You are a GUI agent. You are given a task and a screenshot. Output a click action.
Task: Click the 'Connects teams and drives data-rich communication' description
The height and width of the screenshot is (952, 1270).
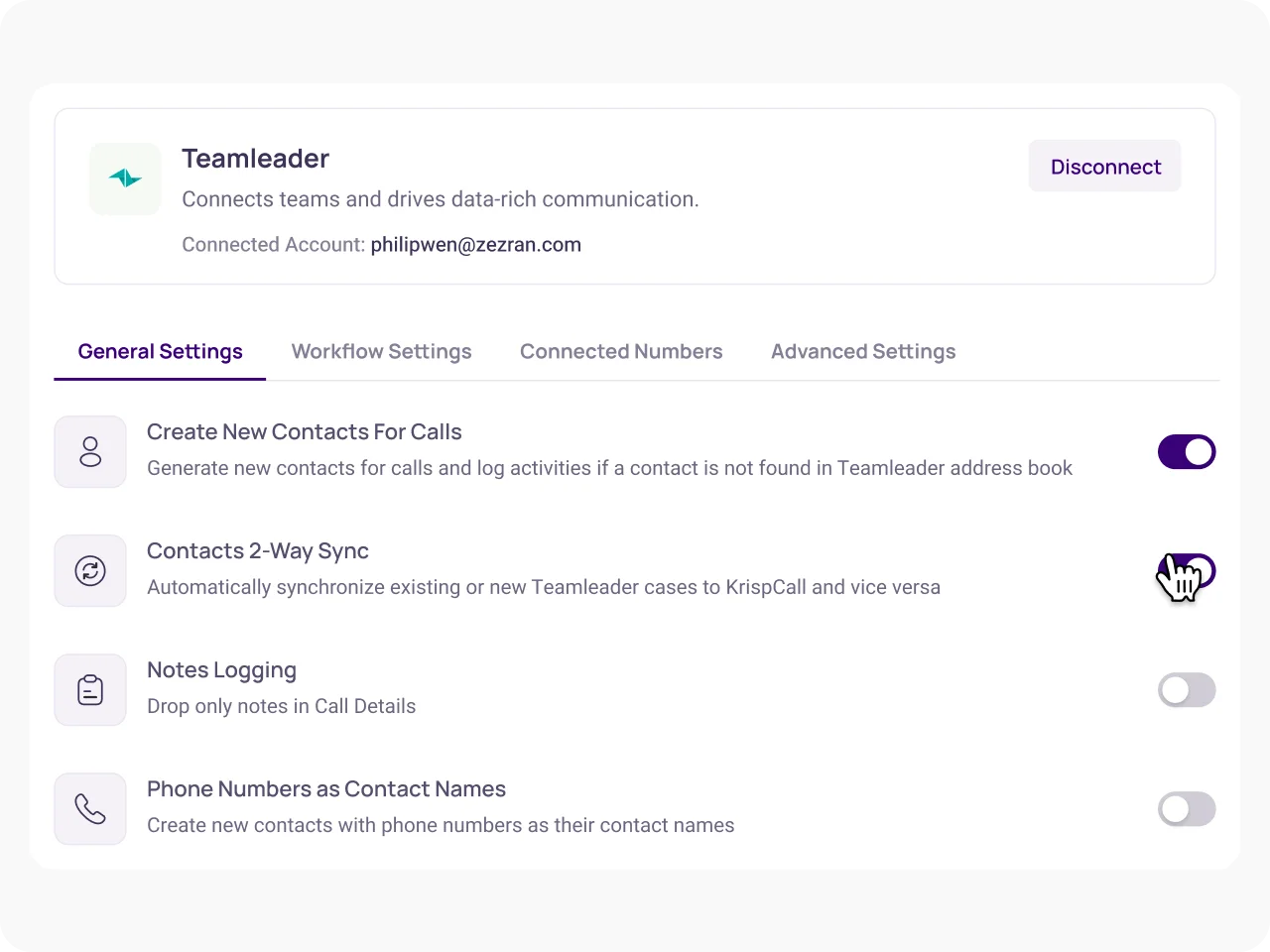point(441,199)
